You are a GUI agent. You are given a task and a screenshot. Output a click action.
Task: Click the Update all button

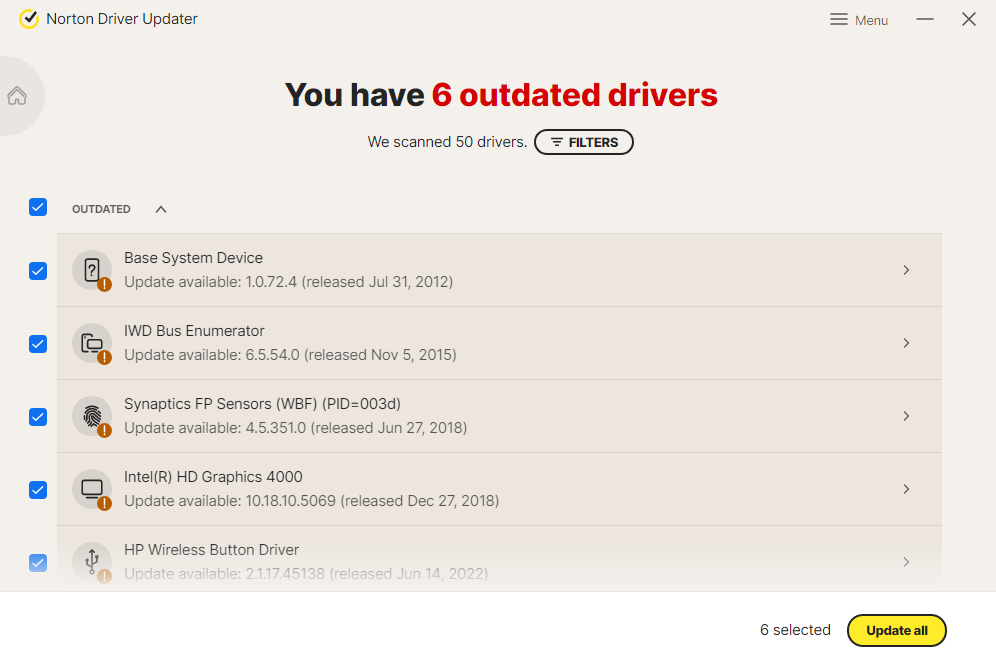point(896,631)
